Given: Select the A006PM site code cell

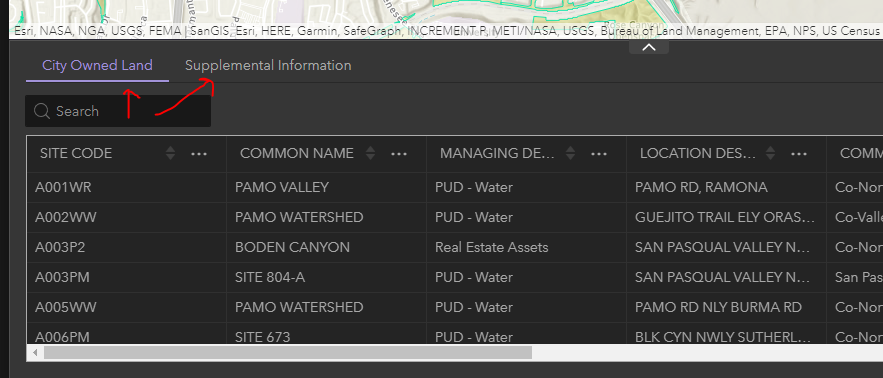Looking at the screenshot, I should coord(127,333).
